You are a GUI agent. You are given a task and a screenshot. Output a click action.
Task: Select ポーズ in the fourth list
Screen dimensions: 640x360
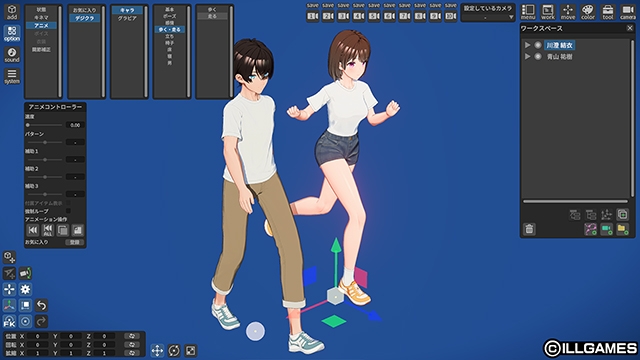(x=170, y=16)
